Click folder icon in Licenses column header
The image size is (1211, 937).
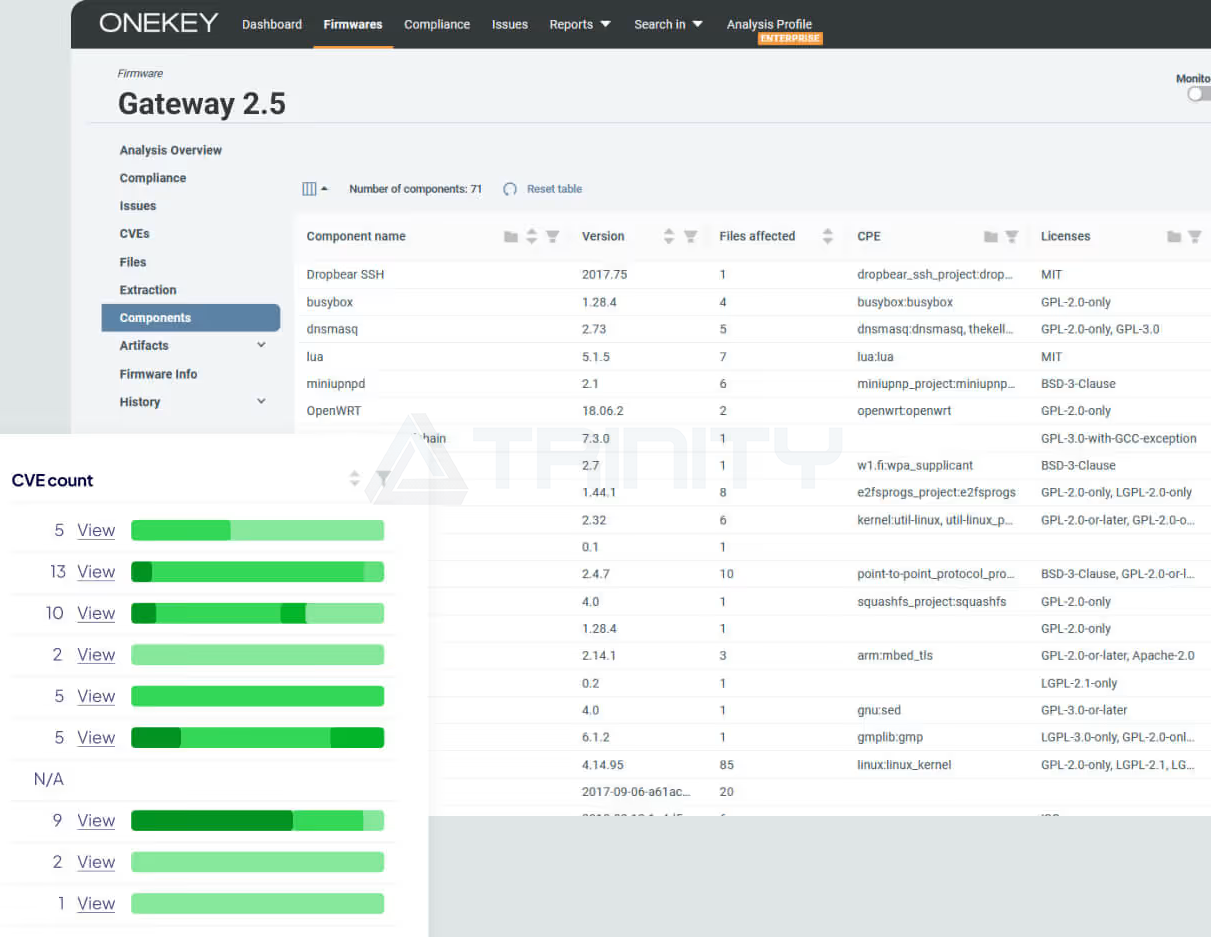1174,237
